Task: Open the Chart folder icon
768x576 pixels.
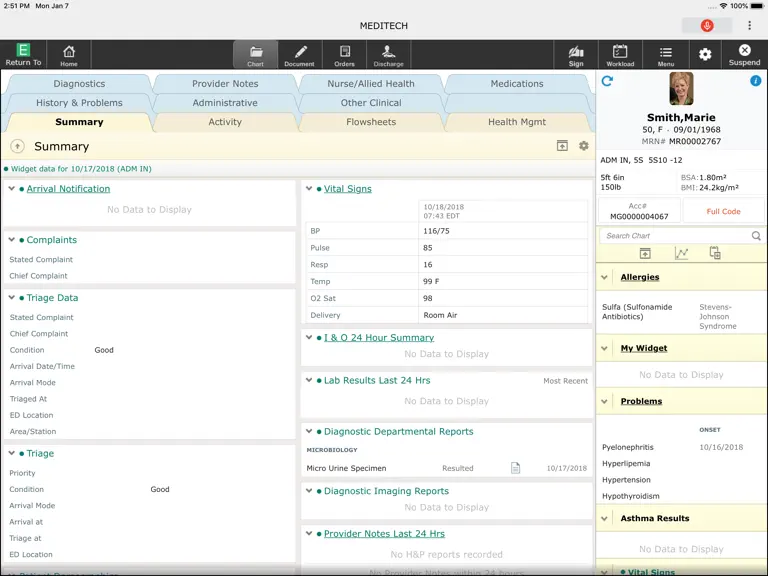Action: 255,54
